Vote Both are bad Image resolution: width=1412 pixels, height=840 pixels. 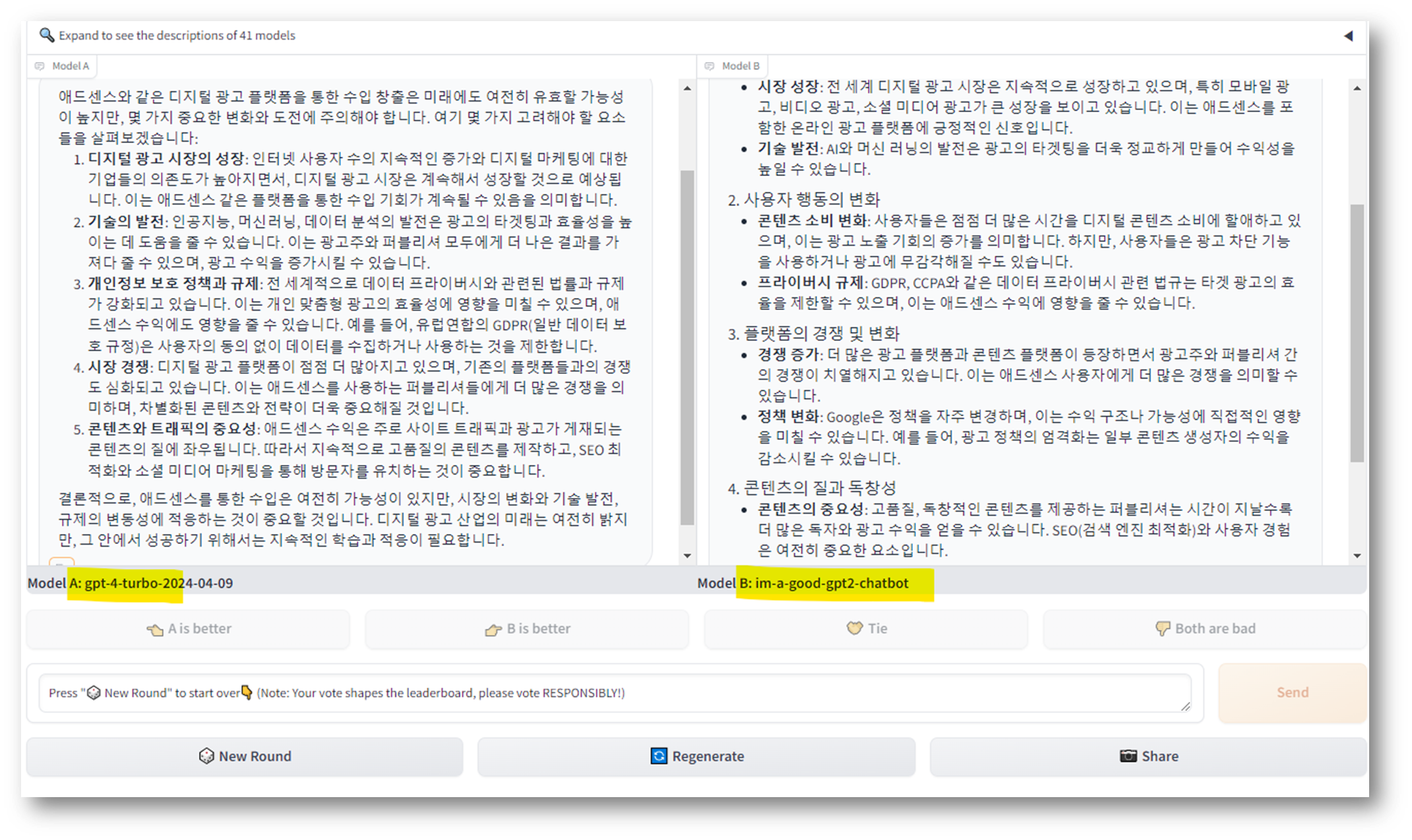click(x=1205, y=629)
